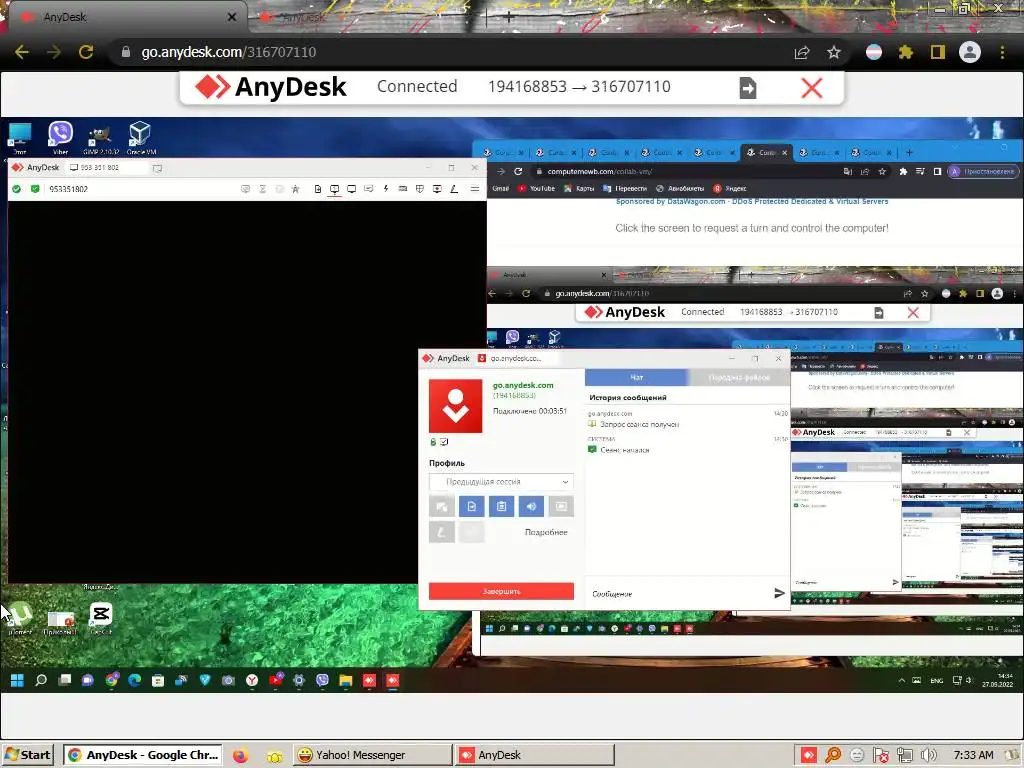Open Viber desktop shortcut

click(x=60, y=138)
